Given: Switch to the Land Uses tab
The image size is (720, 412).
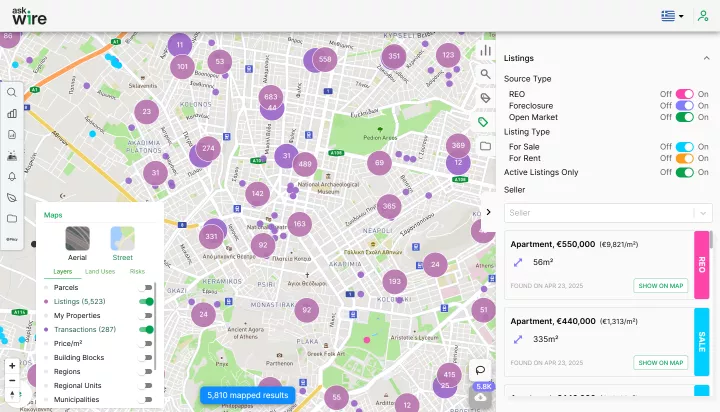Looking at the screenshot, I should click(99, 271).
